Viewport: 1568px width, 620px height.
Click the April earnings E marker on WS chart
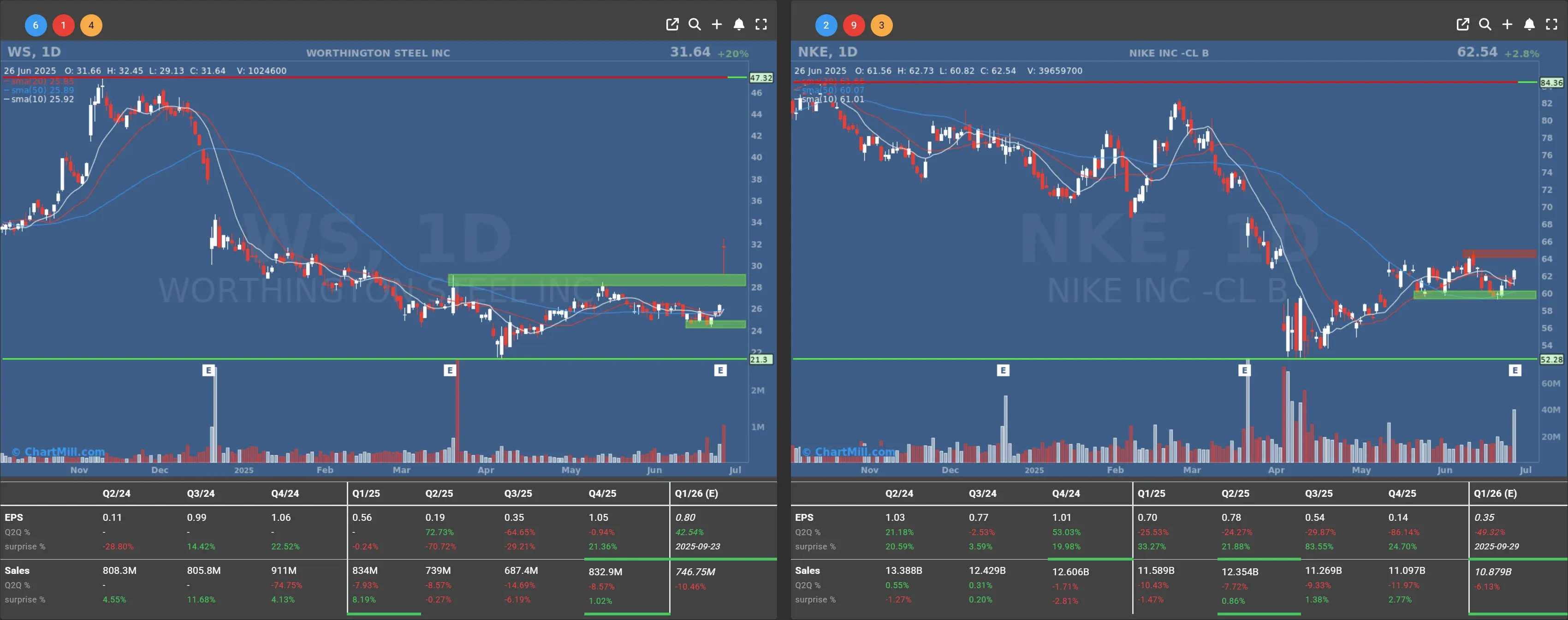pyautogui.click(x=450, y=370)
